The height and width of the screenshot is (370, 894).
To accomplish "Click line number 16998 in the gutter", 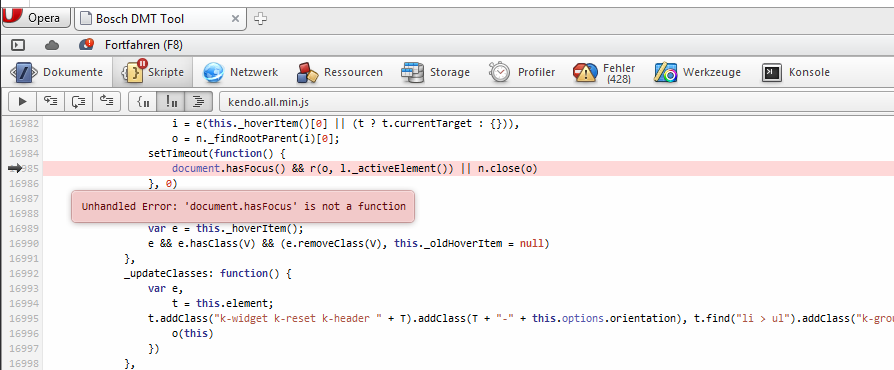I will click(x=25, y=364).
